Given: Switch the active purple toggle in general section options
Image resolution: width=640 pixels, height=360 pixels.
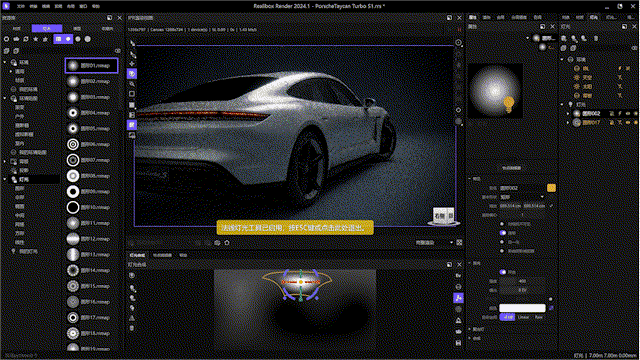Looking at the screenshot, I should 503,233.
